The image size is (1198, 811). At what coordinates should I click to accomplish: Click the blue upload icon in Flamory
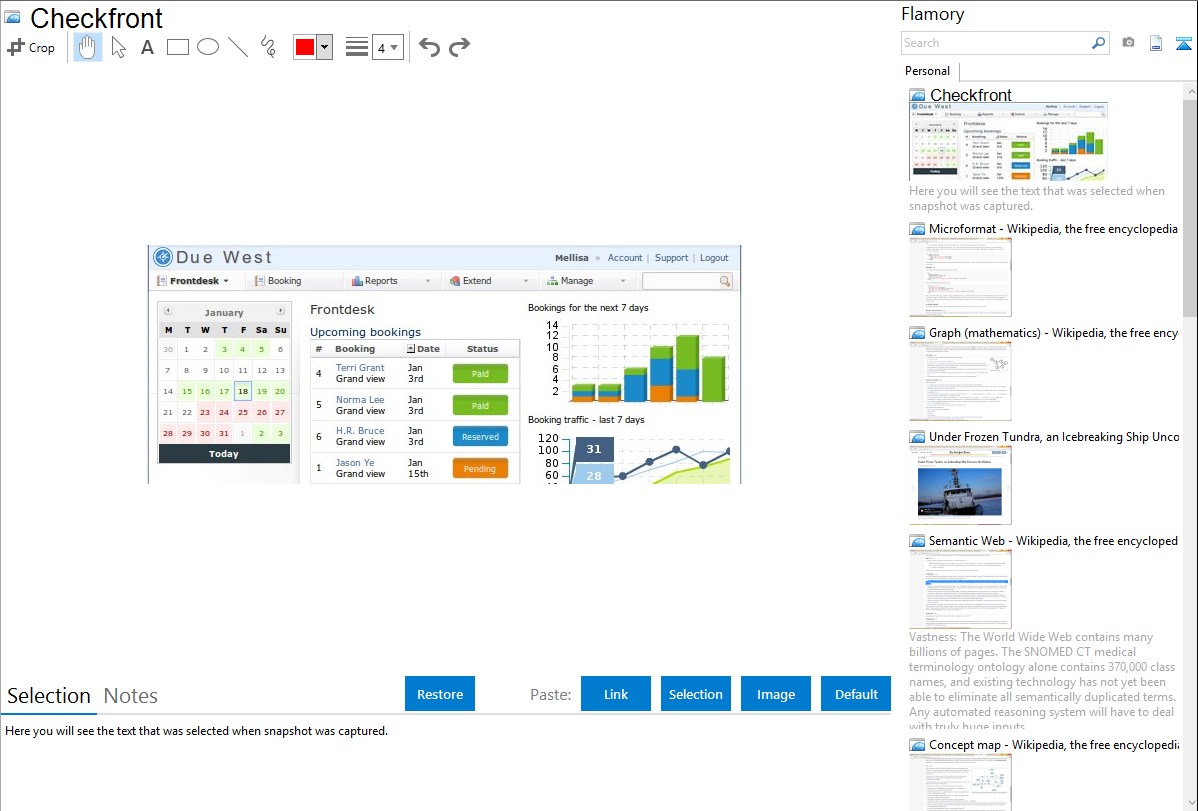point(1183,43)
